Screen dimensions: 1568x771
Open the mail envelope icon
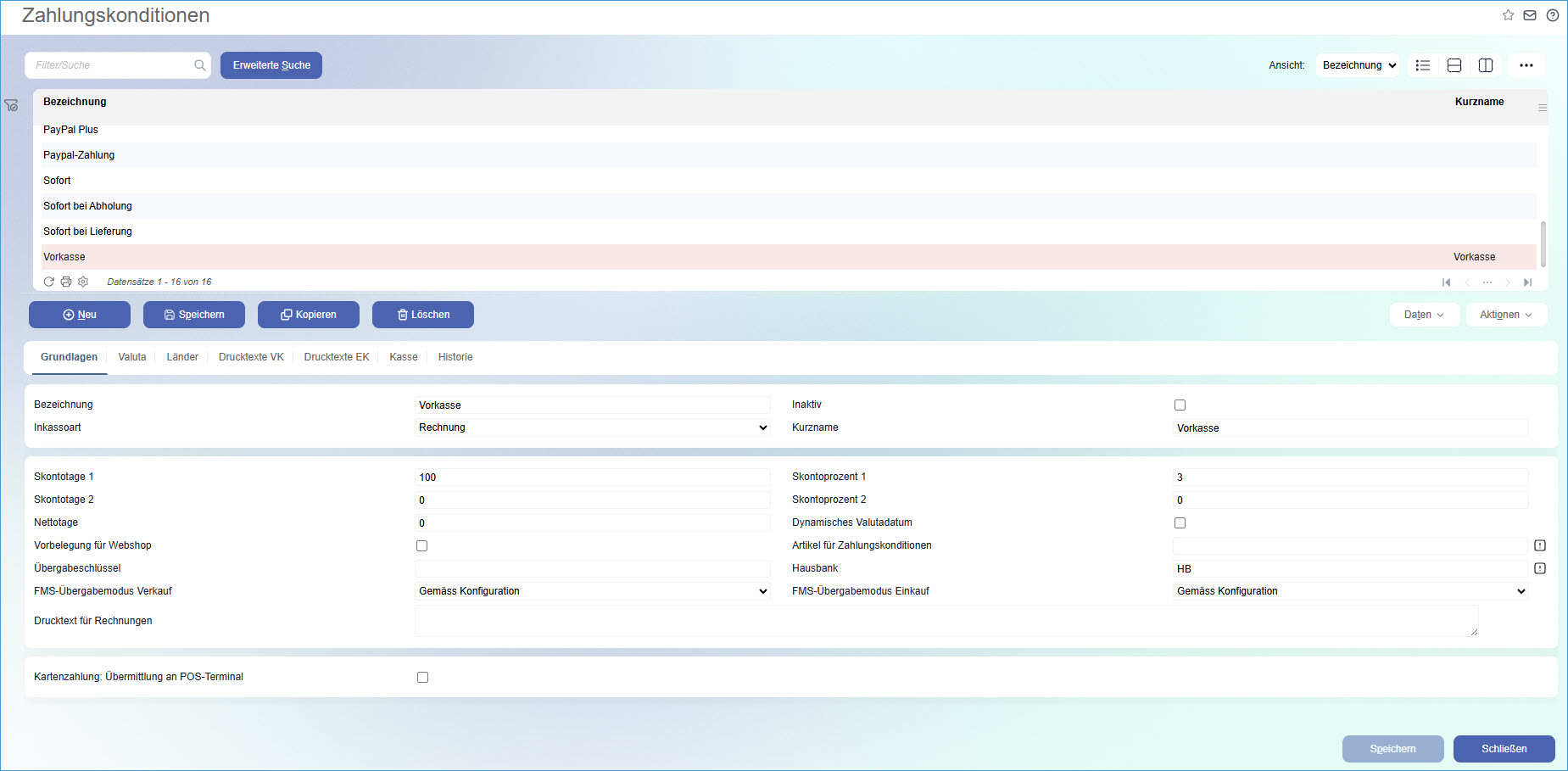1530,15
